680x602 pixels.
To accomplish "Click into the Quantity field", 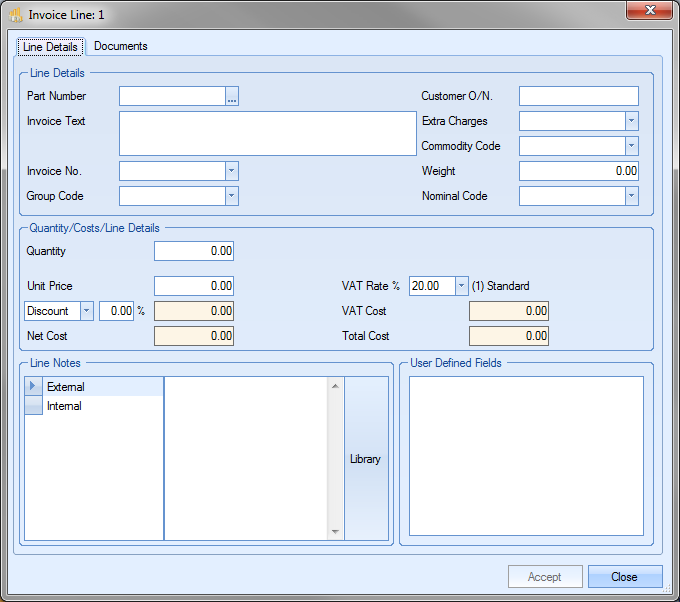I will 194,251.
